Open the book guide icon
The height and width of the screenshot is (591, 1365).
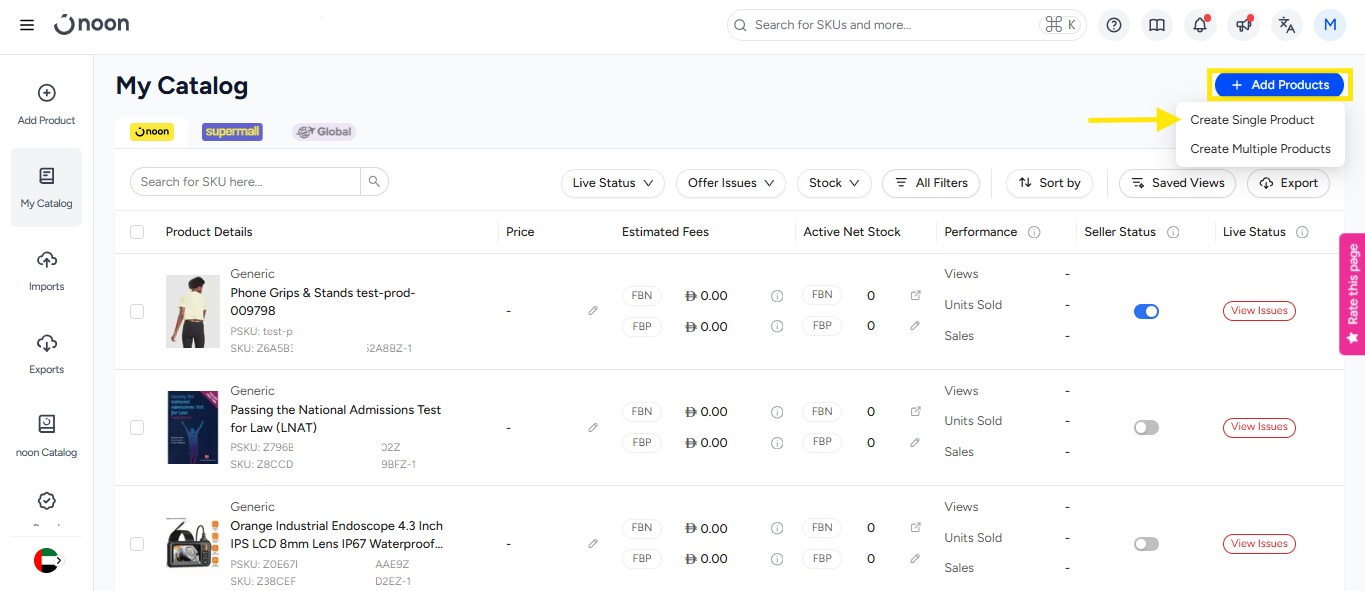click(1157, 25)
